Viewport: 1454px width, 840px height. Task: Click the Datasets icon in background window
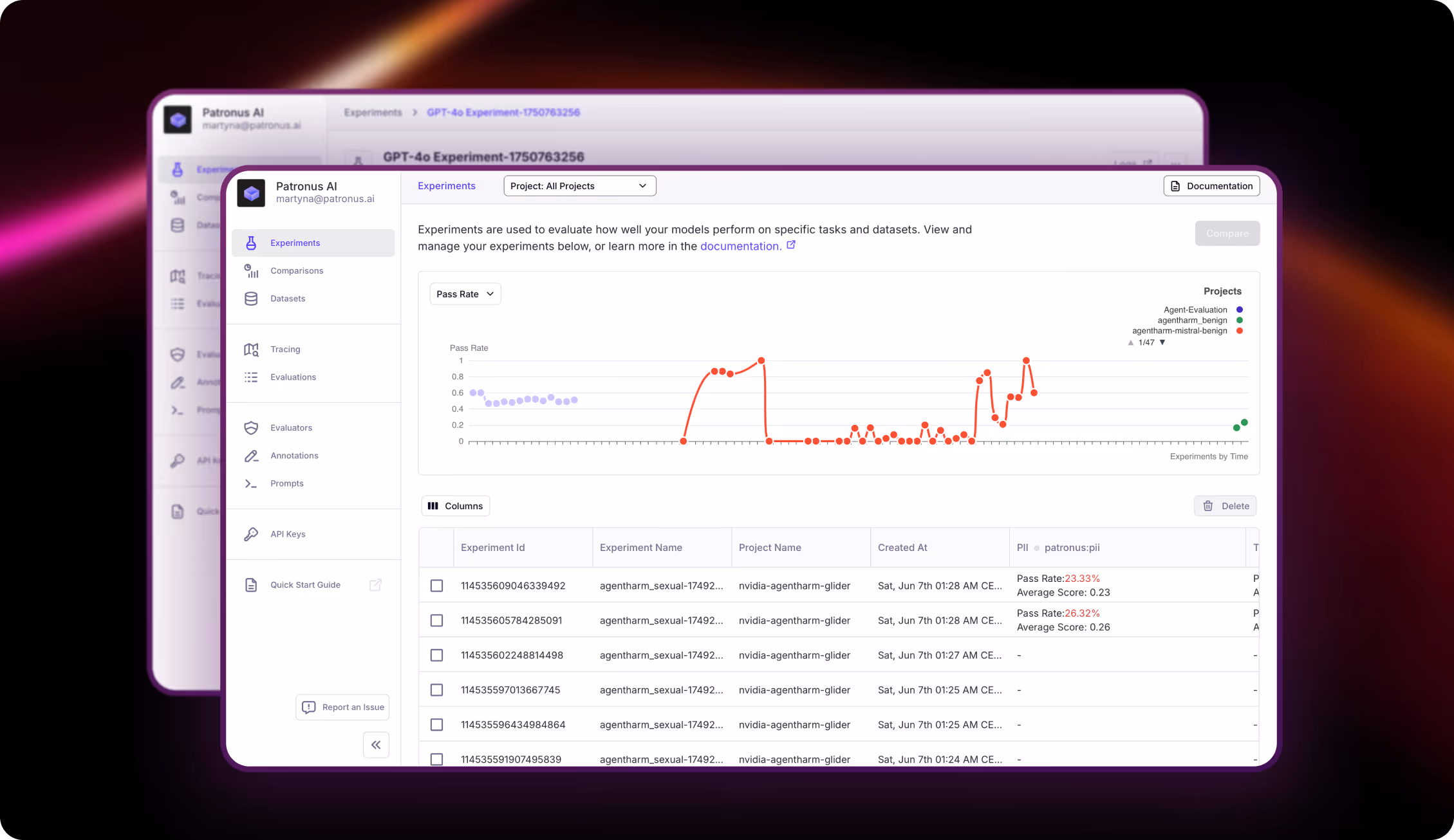pos(178,225)
